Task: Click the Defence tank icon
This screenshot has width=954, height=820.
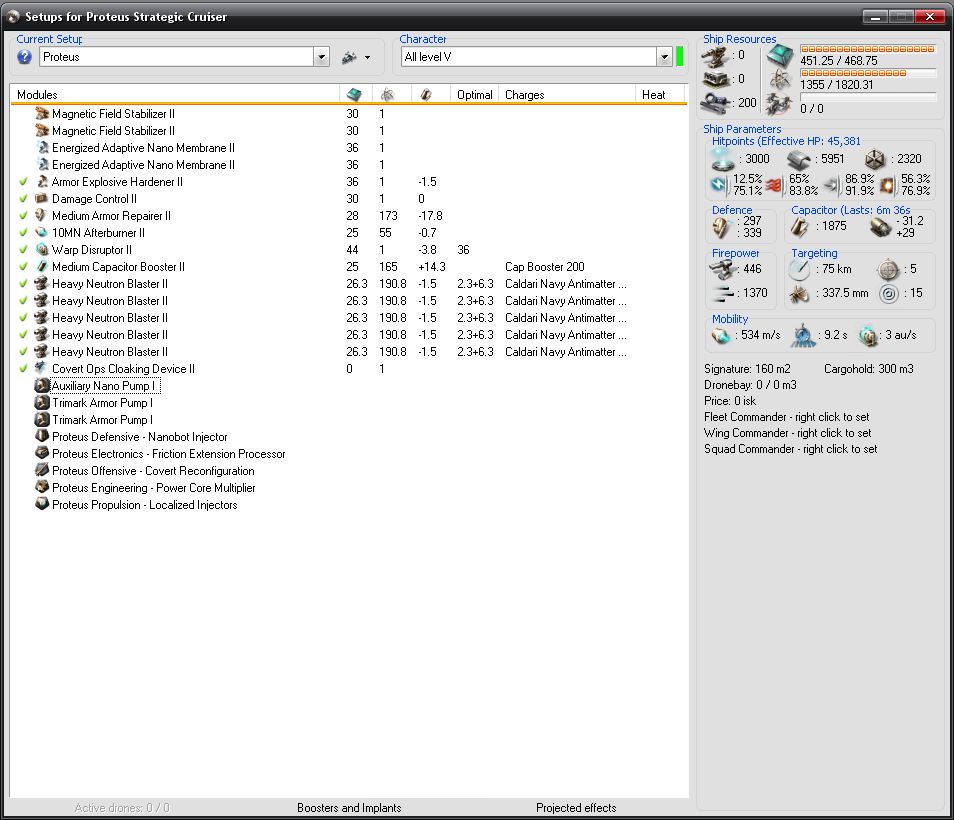Action: pos(720,228)
